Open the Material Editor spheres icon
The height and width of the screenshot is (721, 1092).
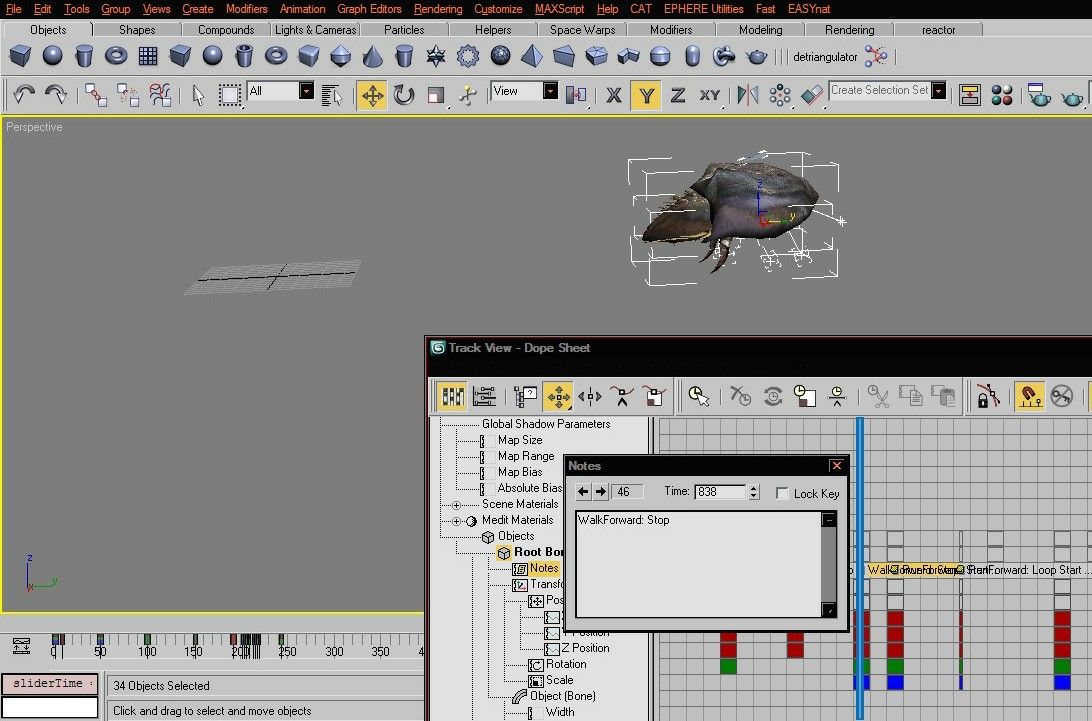click(1001, 95)
